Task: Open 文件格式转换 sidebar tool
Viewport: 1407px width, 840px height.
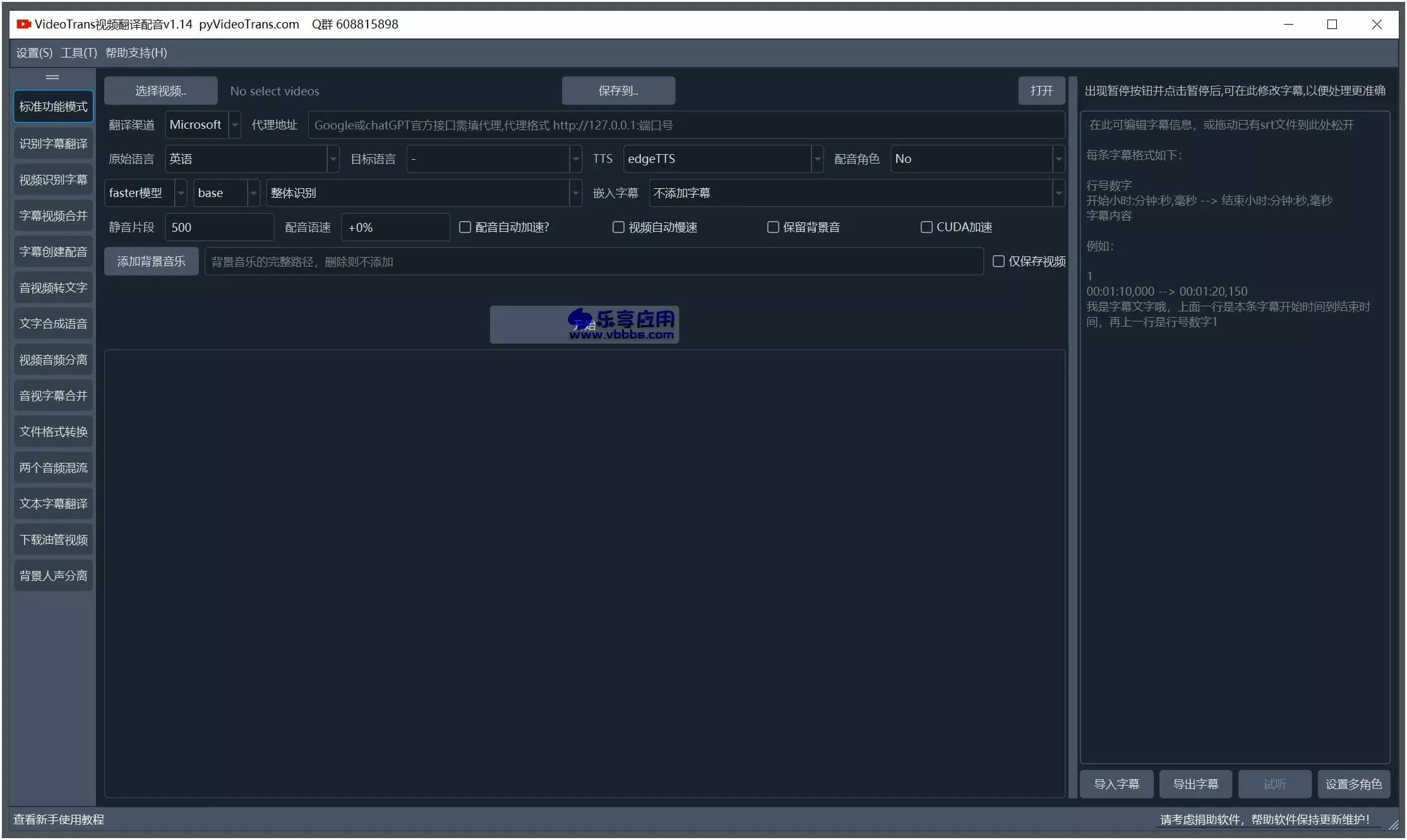Action: 53,432
